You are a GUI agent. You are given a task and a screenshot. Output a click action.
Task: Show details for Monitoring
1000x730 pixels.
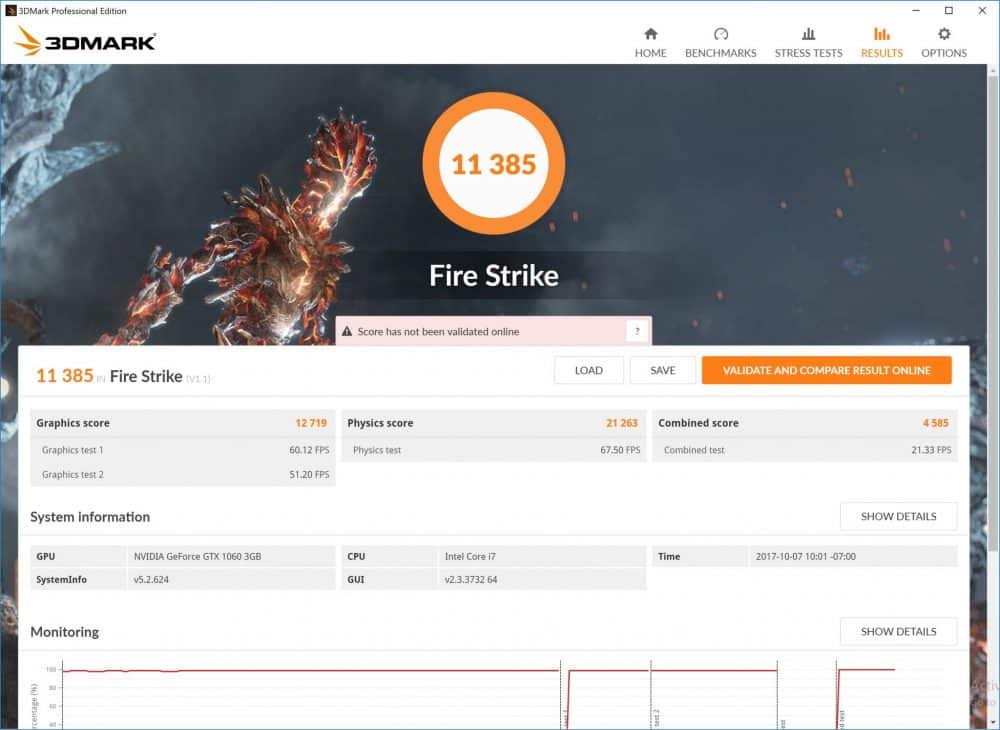899,632
